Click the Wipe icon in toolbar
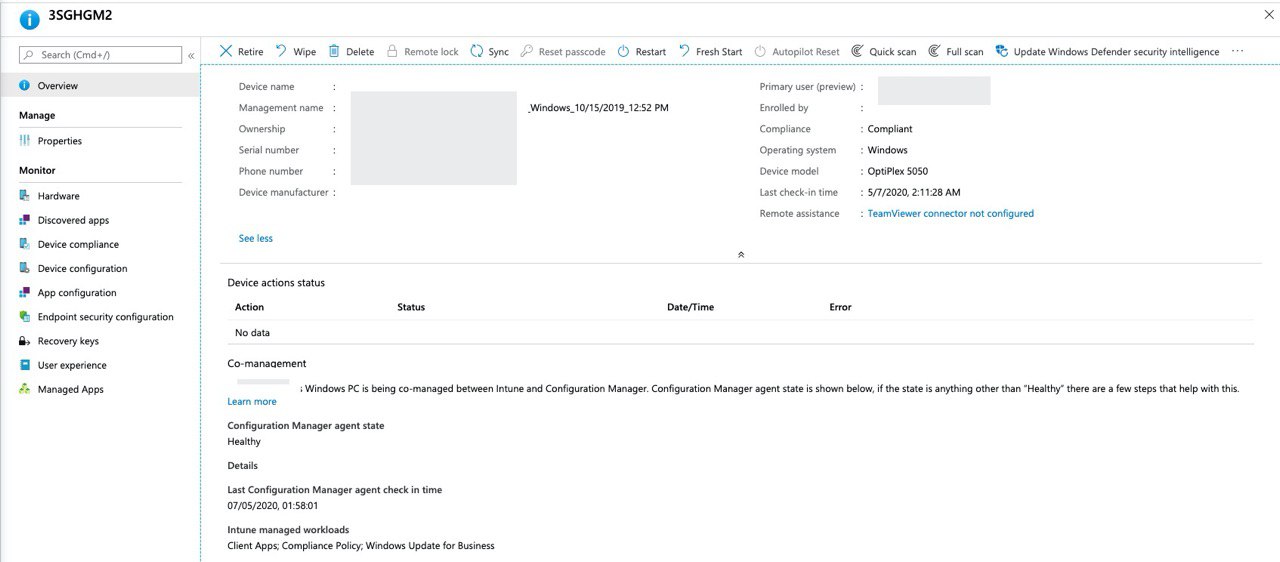This screenshot has width=1280, height=562. coord(281,51)
